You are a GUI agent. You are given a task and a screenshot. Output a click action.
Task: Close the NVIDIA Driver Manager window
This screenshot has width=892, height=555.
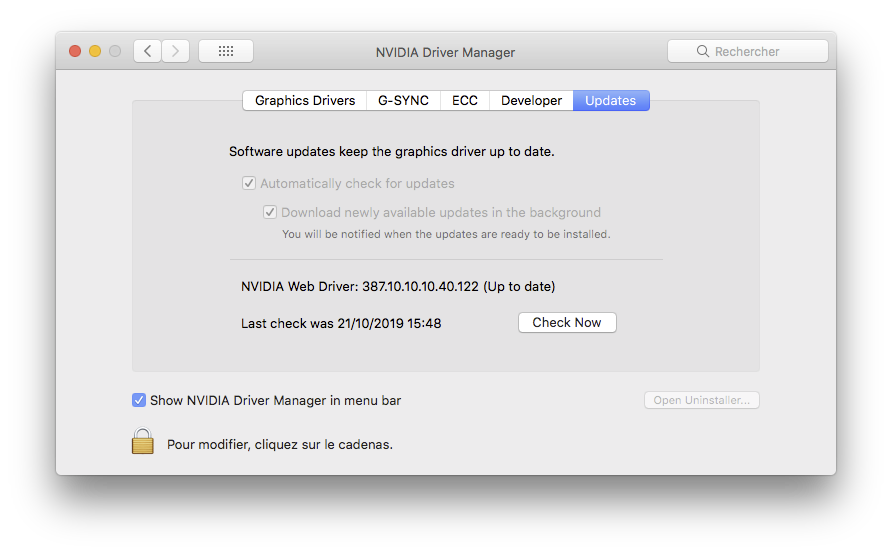(x=75, y=51)
